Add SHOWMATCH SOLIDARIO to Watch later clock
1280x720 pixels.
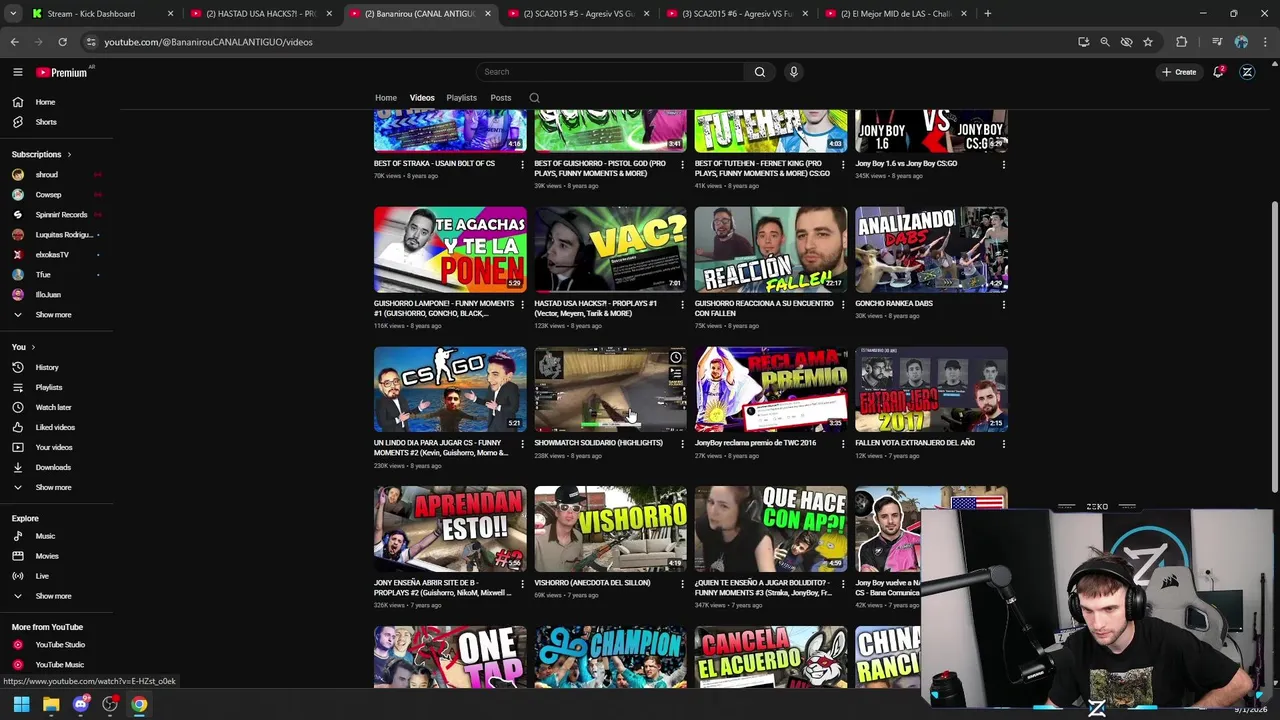tap(676, 358)
